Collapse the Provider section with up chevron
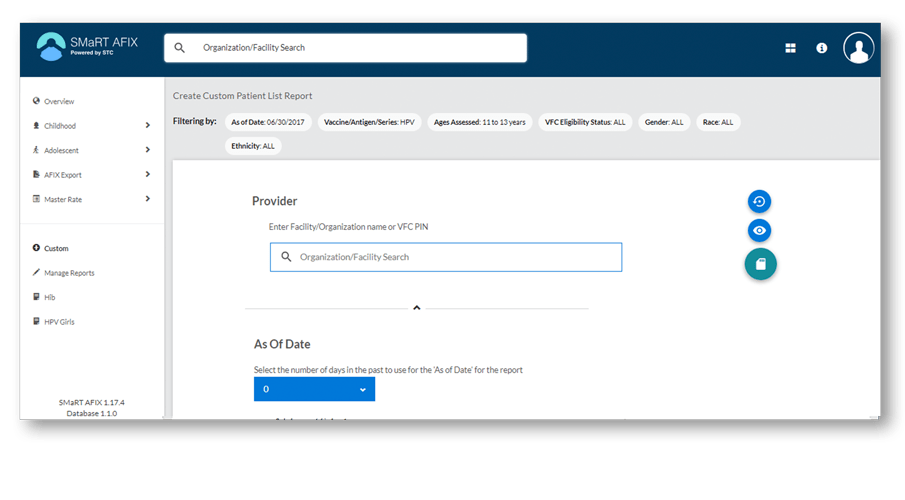This screenshot has width=905, height=500. pyautogui.click(x=417, y=308)
